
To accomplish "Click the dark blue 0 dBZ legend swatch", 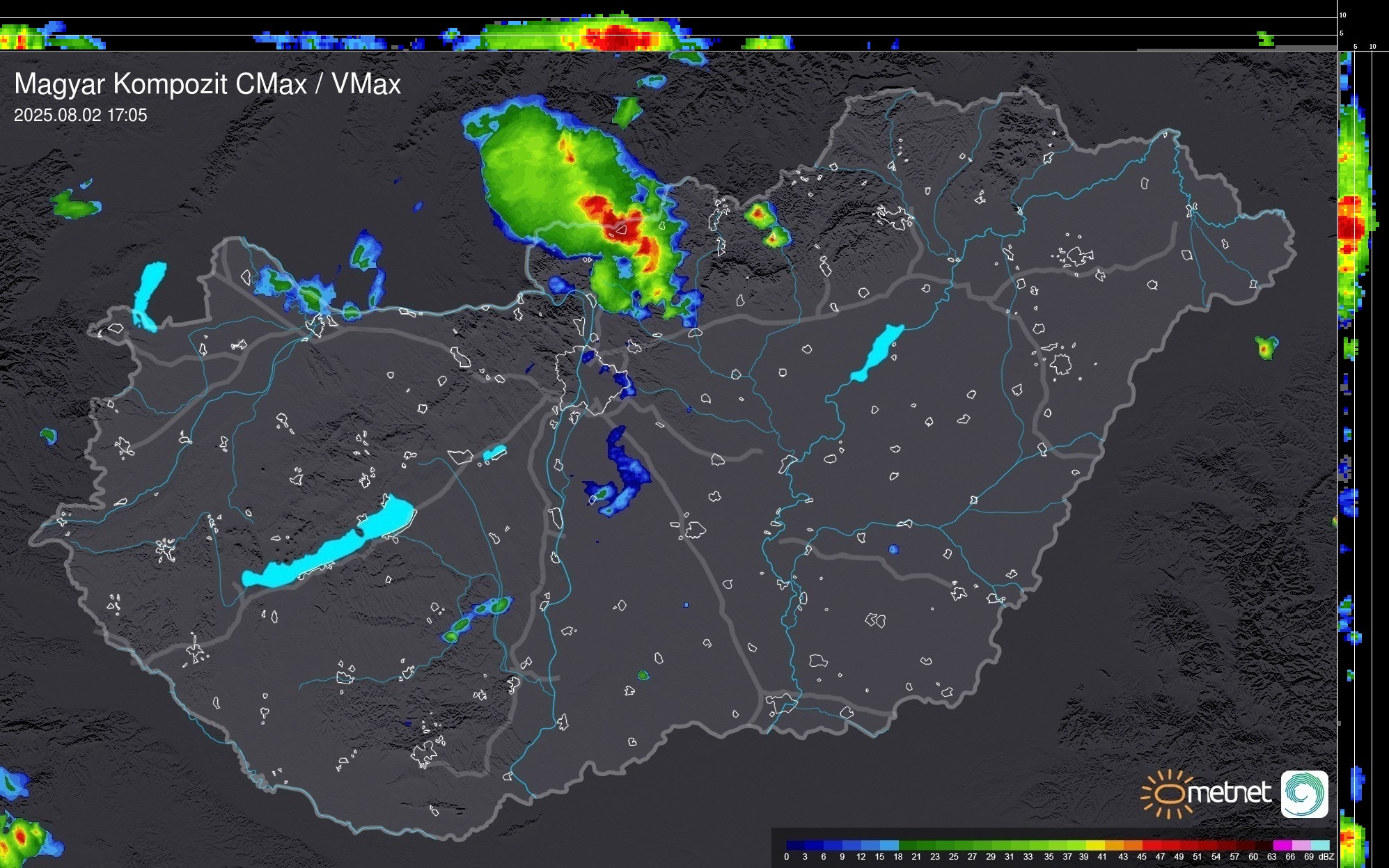I will pyautogui.click(x=795, y=845).
